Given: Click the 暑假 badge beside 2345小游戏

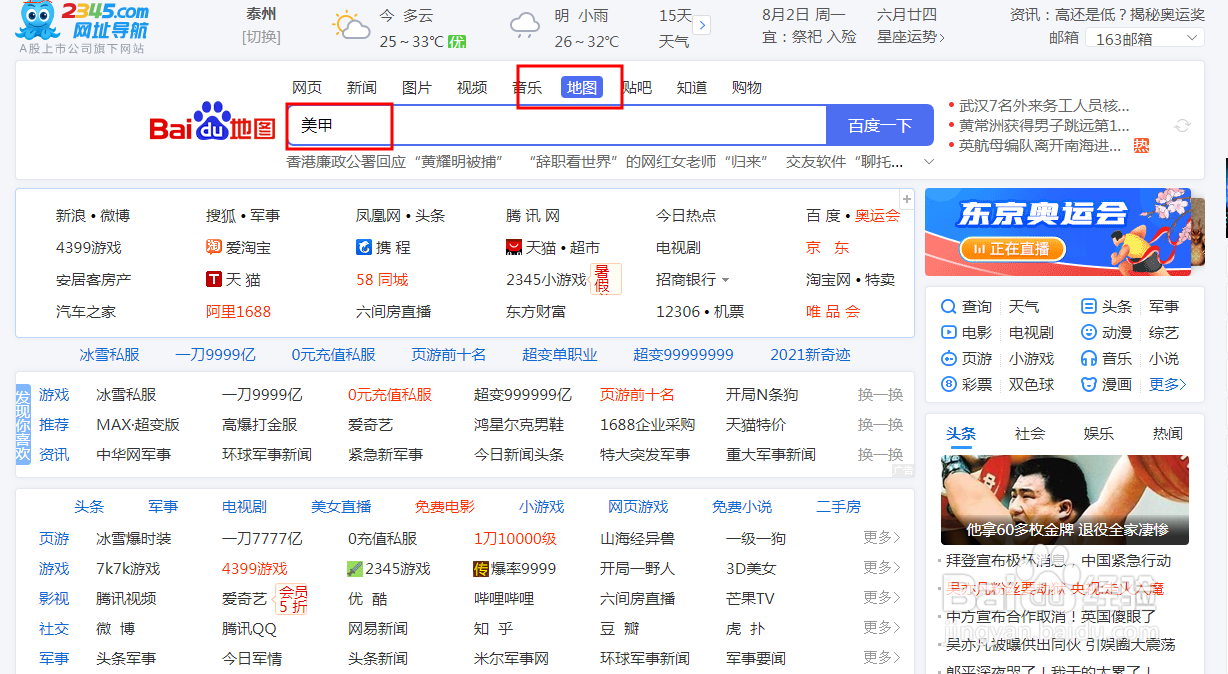Looking at the screenshot, I should pos(606,279).
